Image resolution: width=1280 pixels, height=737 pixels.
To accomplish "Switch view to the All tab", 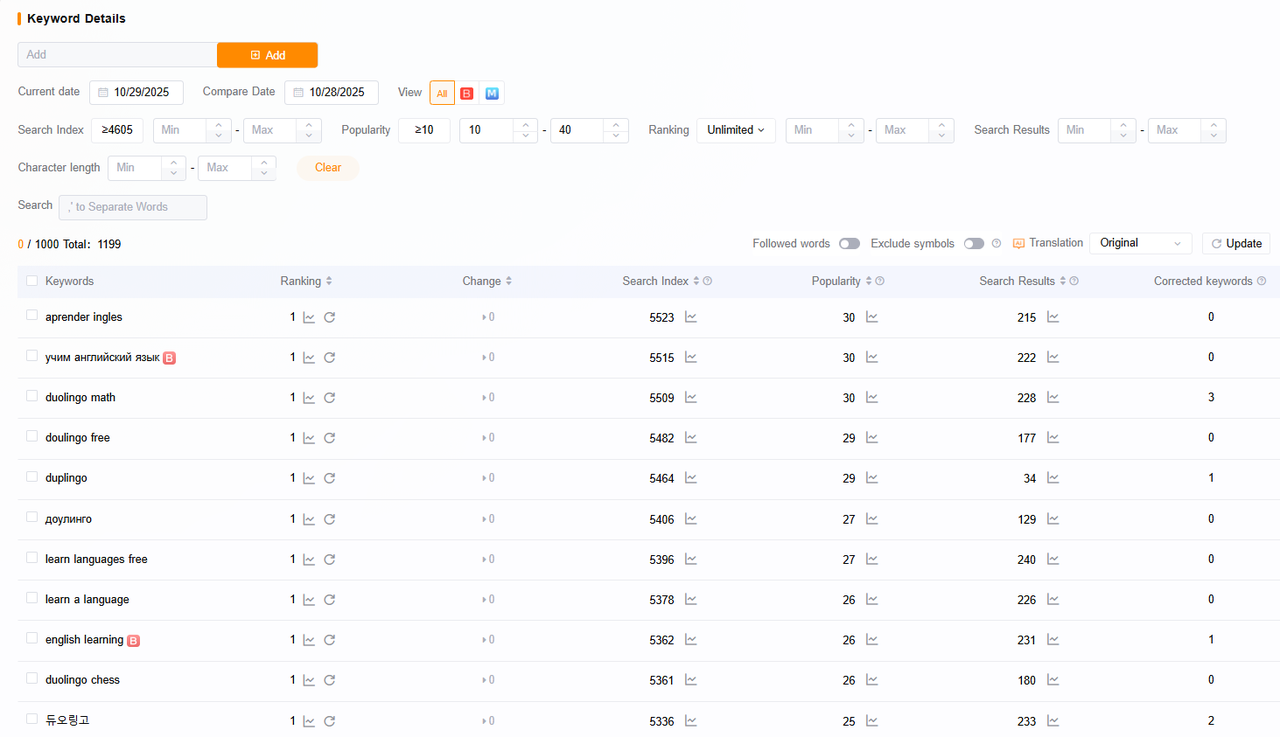I will click(x=442, y=93).
